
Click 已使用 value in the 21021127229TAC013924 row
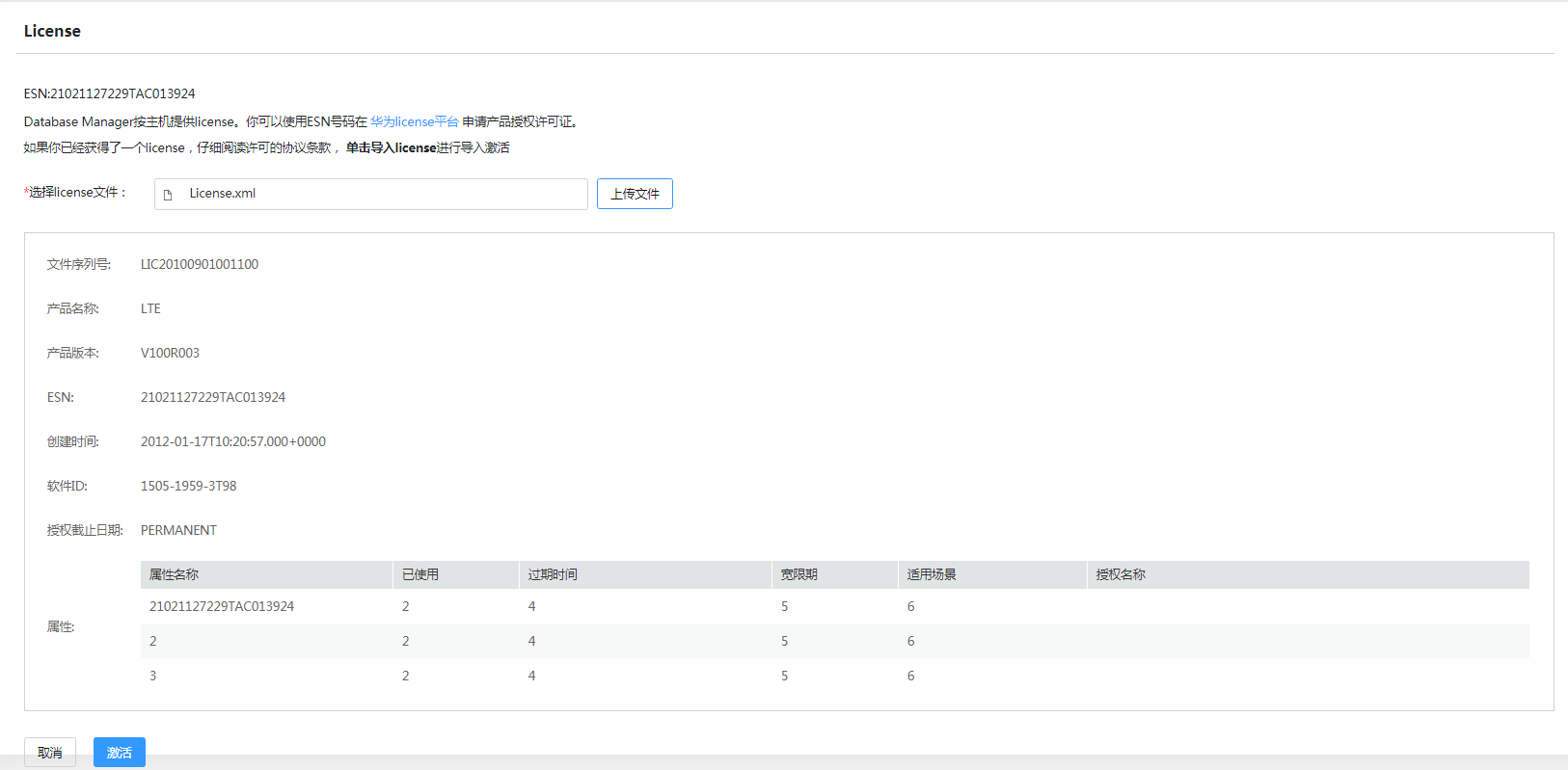click(x=406, y=606)
